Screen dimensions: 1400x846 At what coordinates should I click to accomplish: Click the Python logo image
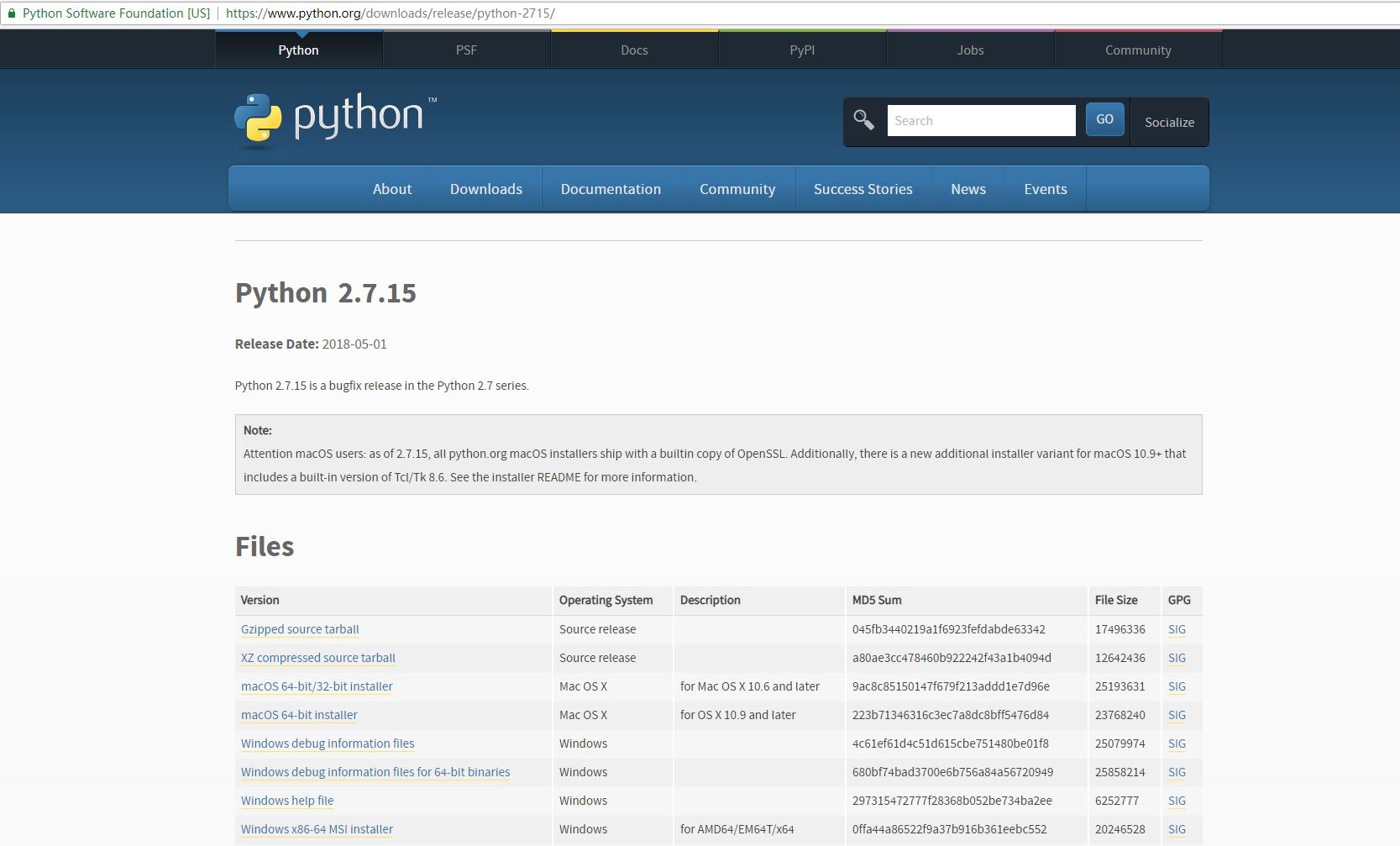point(336,121)
